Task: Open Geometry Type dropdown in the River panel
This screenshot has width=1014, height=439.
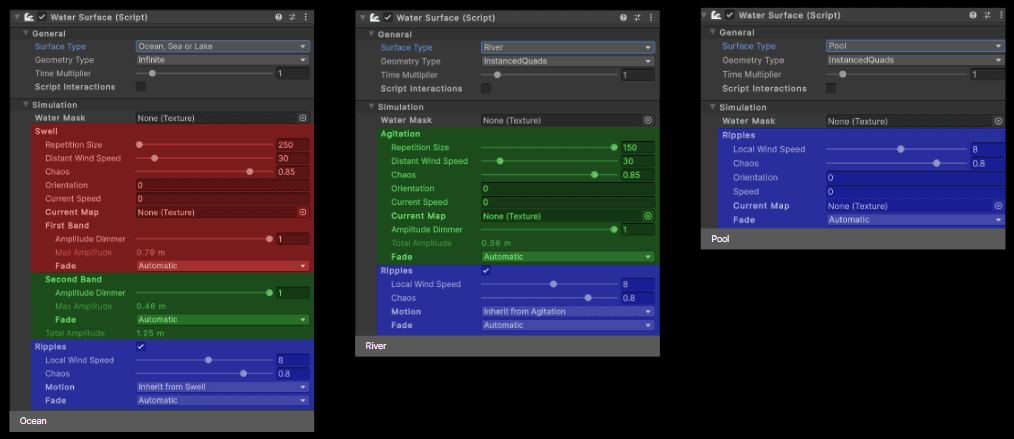Action: click(568, 61)
